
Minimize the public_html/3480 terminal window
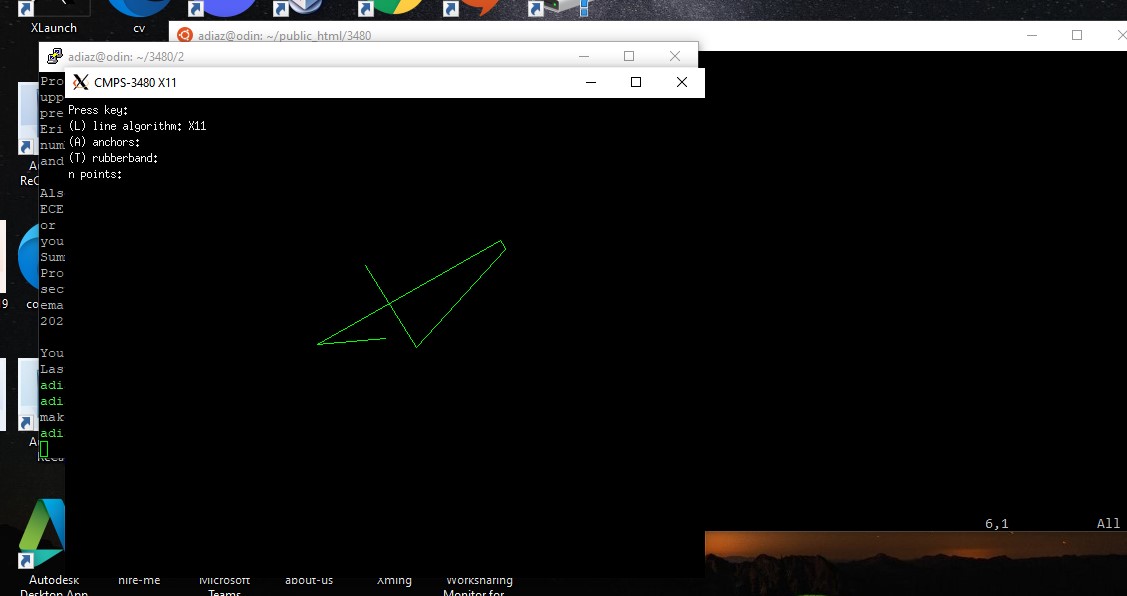pyautogui.click(x=1032, y=35)
